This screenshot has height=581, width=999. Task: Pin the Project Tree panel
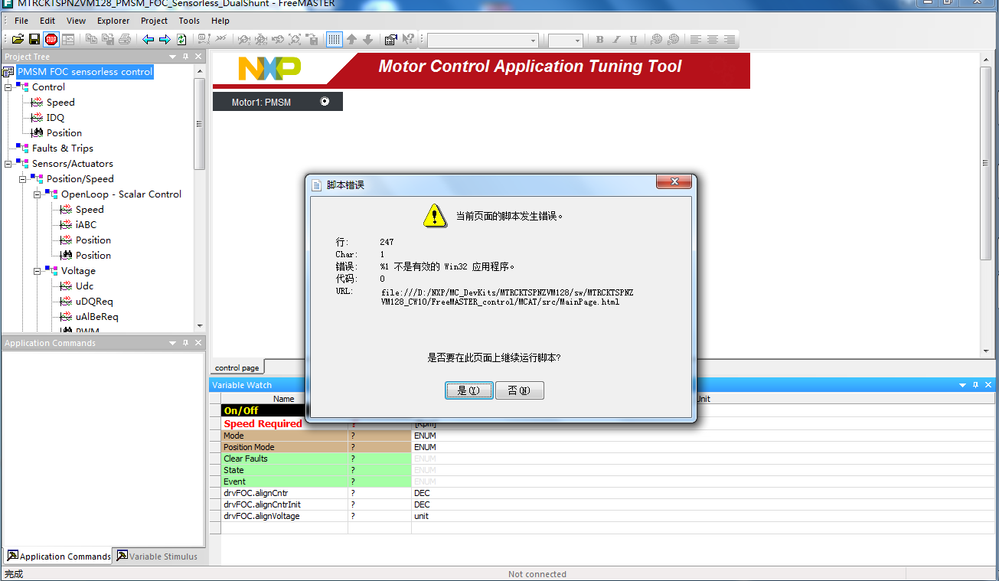tap(185, 57)
